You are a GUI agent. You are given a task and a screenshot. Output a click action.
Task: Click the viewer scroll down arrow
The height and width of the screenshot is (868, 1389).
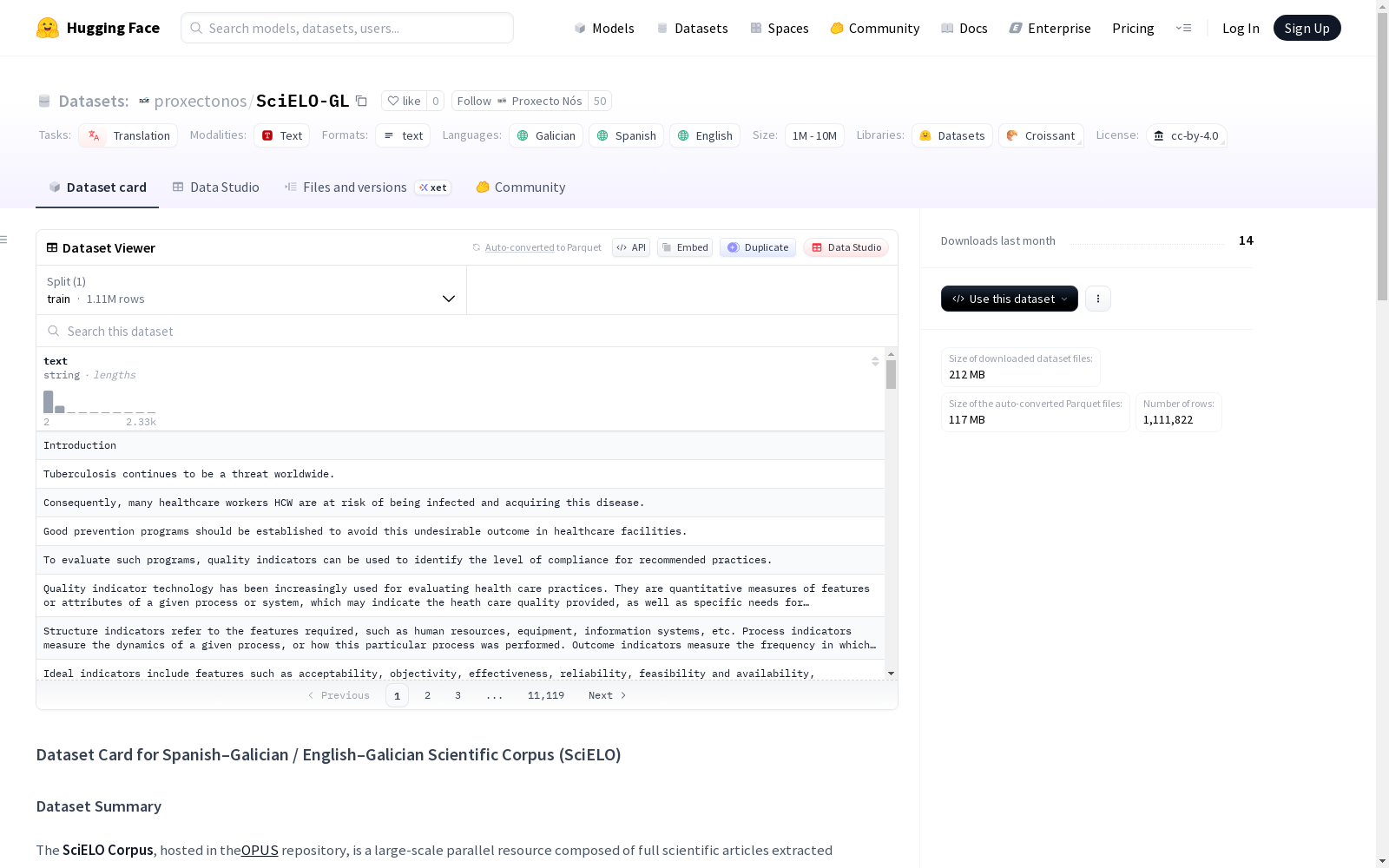tap(891, 674)
